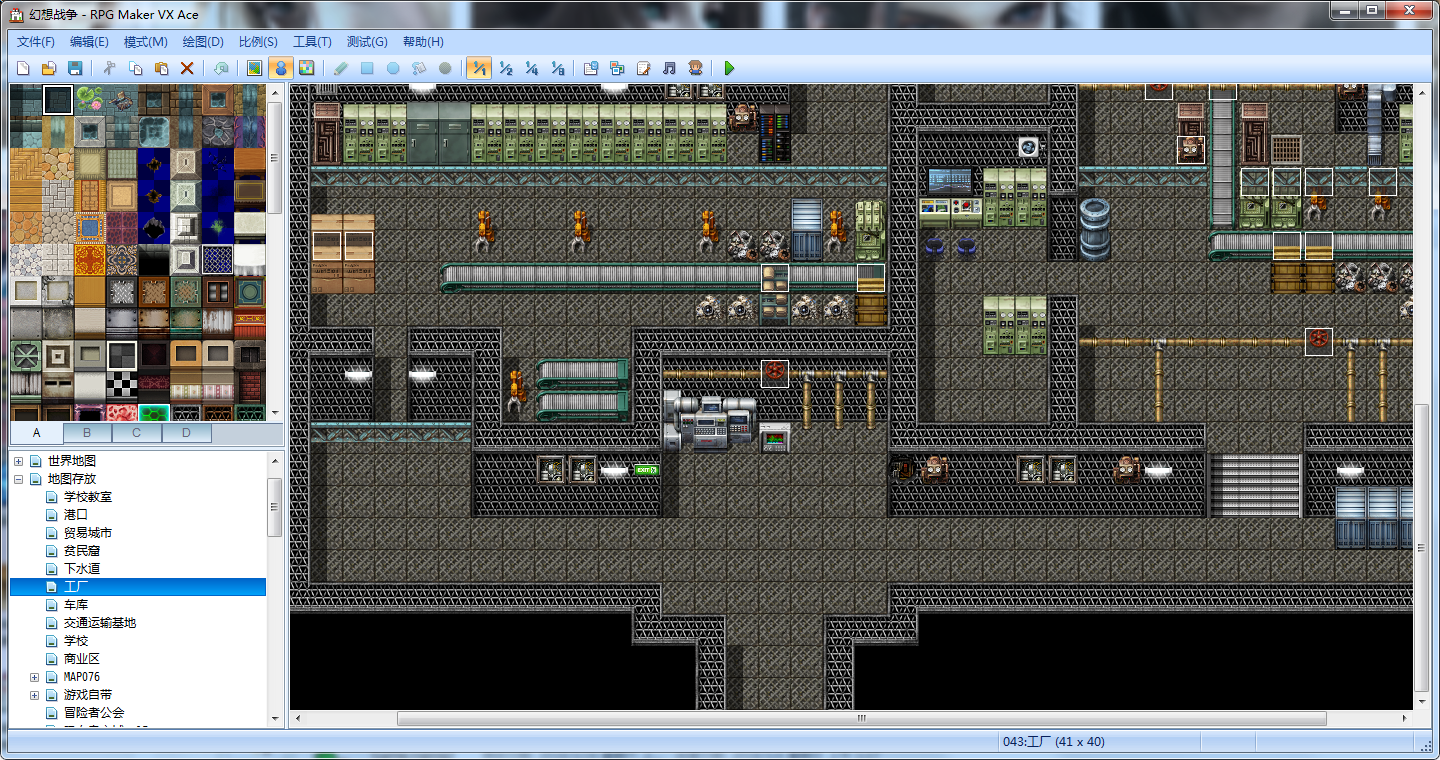Set map zoom to 1/8 scale
The image size is (1440, 760).
(557, 68)
